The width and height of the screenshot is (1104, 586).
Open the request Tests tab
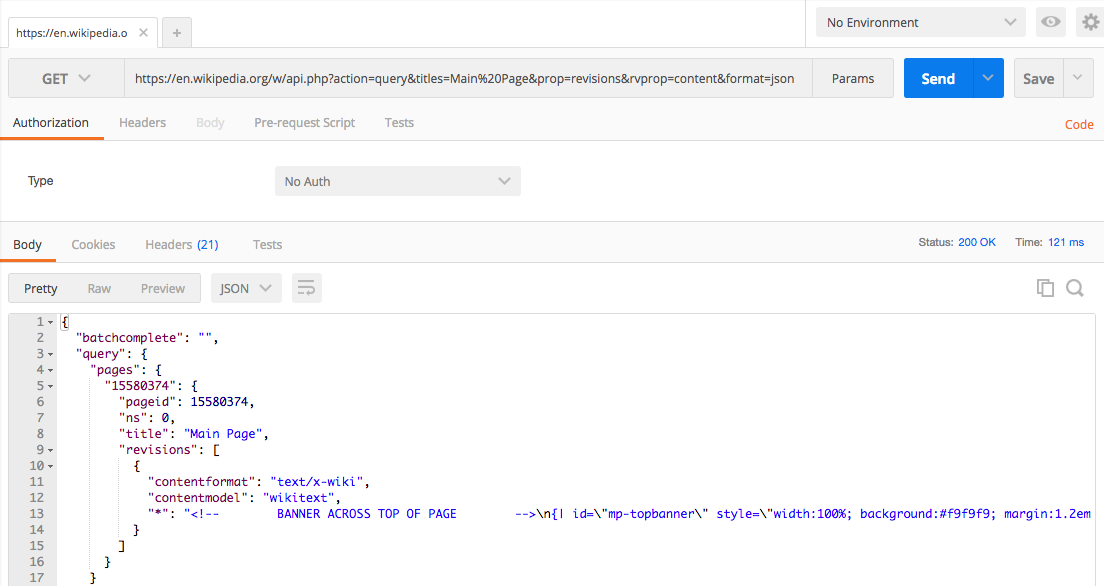point(399,123)
